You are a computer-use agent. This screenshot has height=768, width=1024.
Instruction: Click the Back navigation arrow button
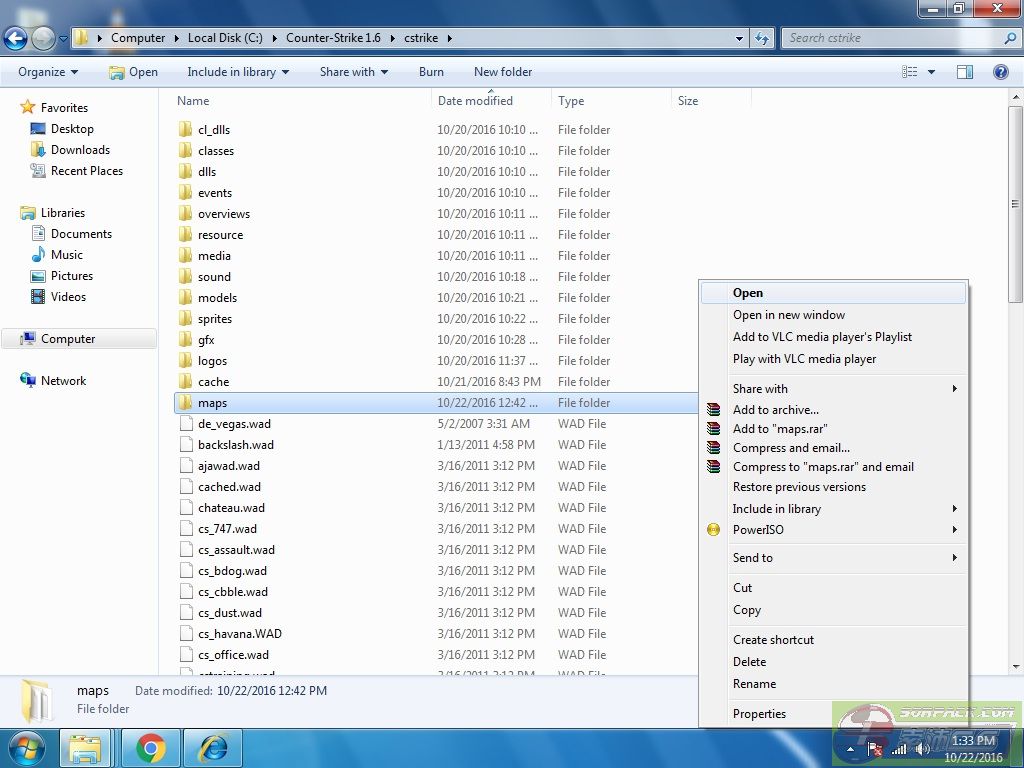click(15, 38)
